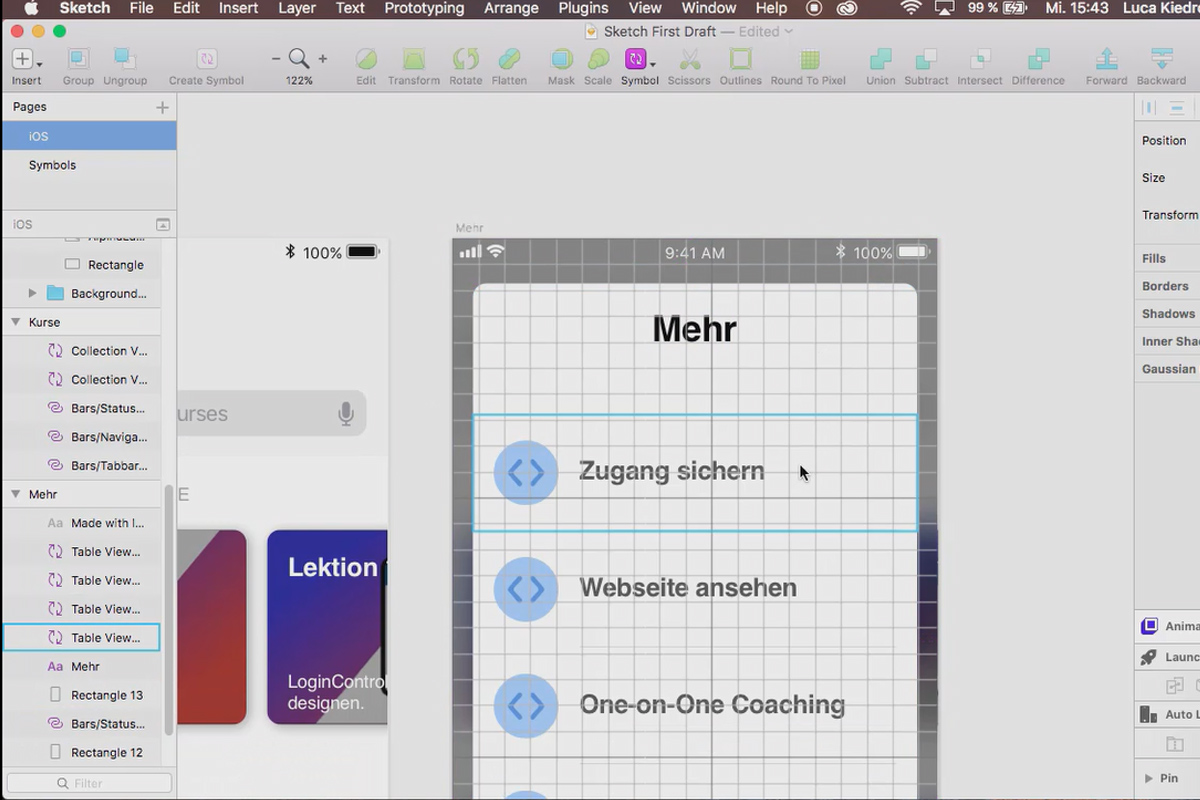Open the Insert menu in menu bar
This screenshot has height=800, width=1200.
[238, 8]
